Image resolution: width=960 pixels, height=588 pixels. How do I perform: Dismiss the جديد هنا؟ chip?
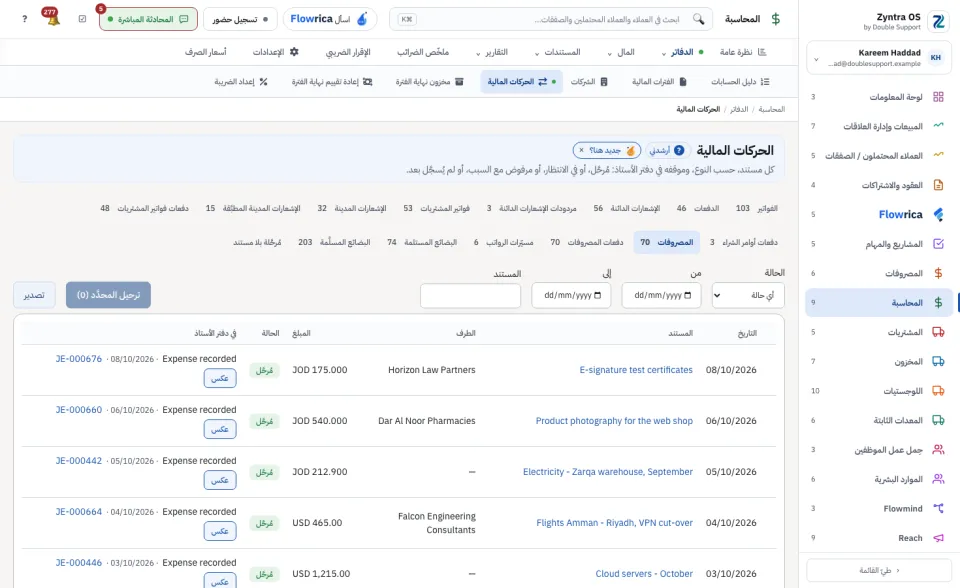tap(582, 150)
